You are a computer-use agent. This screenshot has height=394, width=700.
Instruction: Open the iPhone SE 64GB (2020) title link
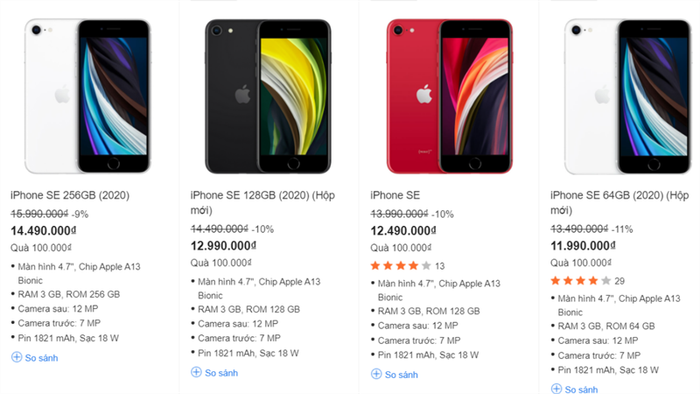[620, 203]
